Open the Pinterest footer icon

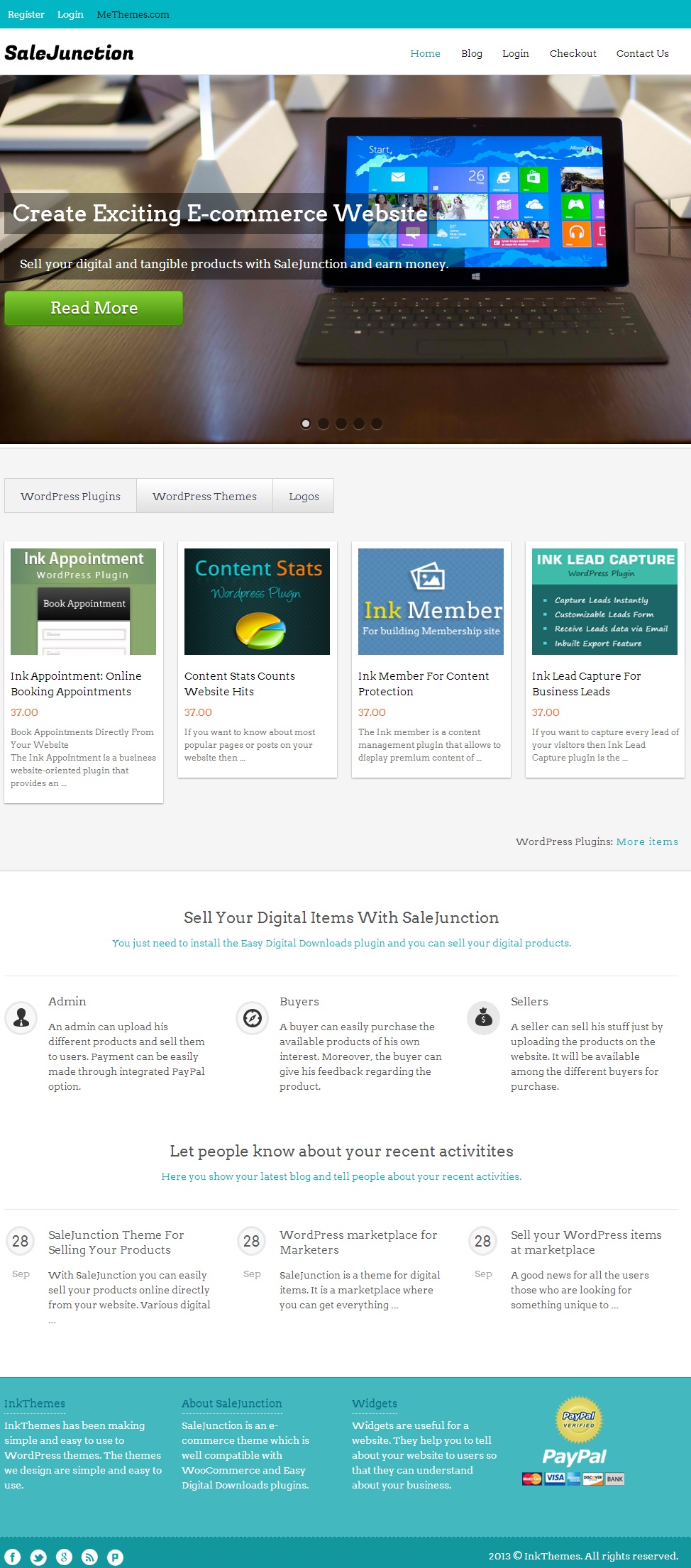115,1557
